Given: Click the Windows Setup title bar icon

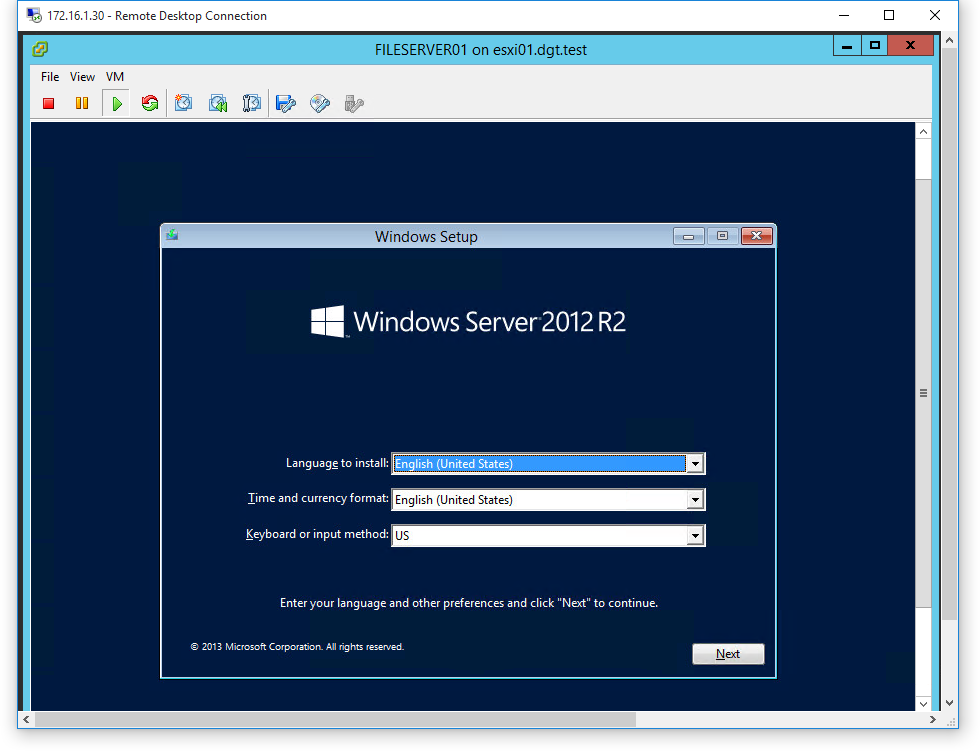Looking at the screenshot, I should [x=172, y=235].
